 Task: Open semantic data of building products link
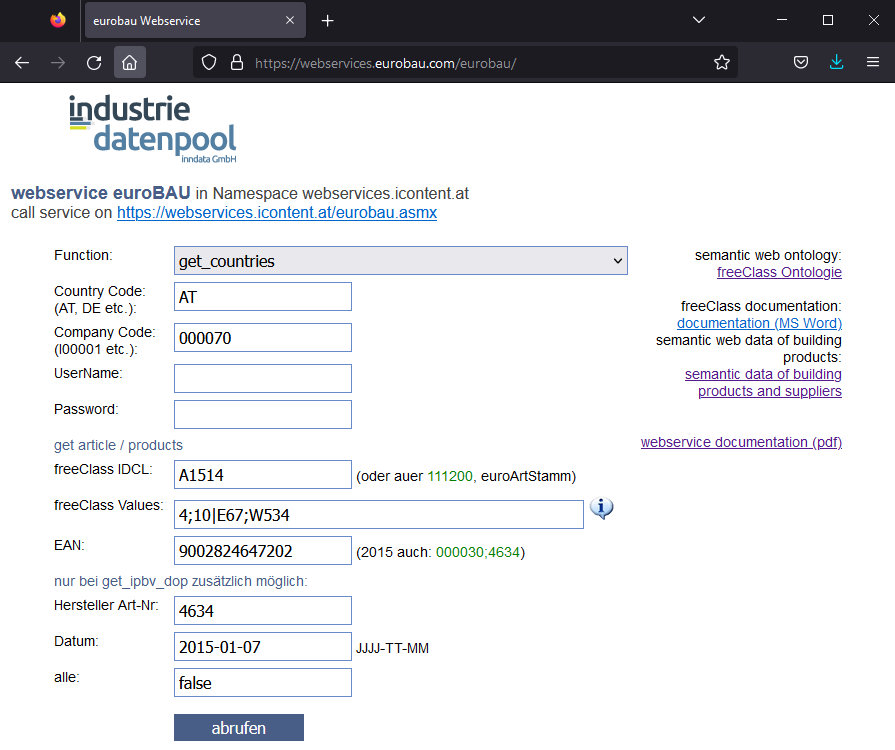pos(764,383)
